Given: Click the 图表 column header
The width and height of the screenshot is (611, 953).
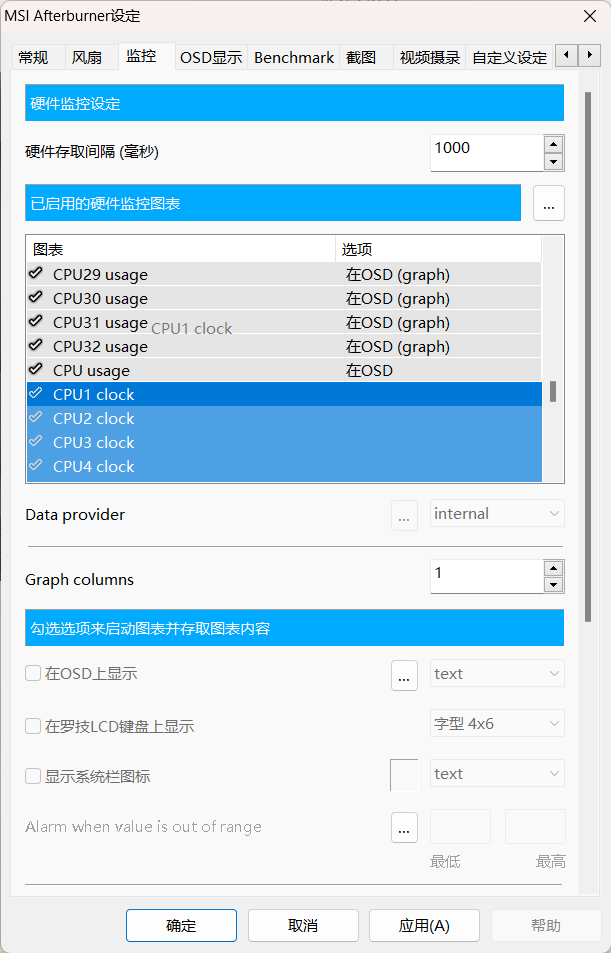Looking at the screenshot, I should tap(181, 249).
